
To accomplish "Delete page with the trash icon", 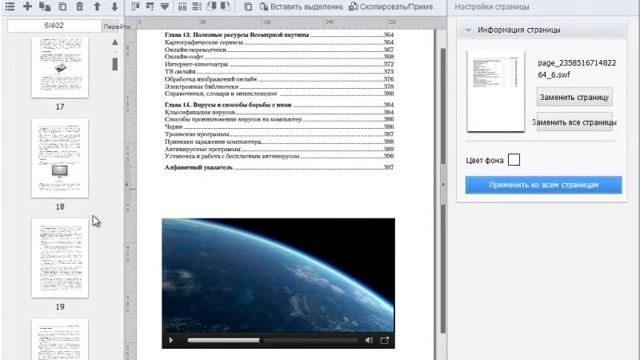I will coord(80,7).
